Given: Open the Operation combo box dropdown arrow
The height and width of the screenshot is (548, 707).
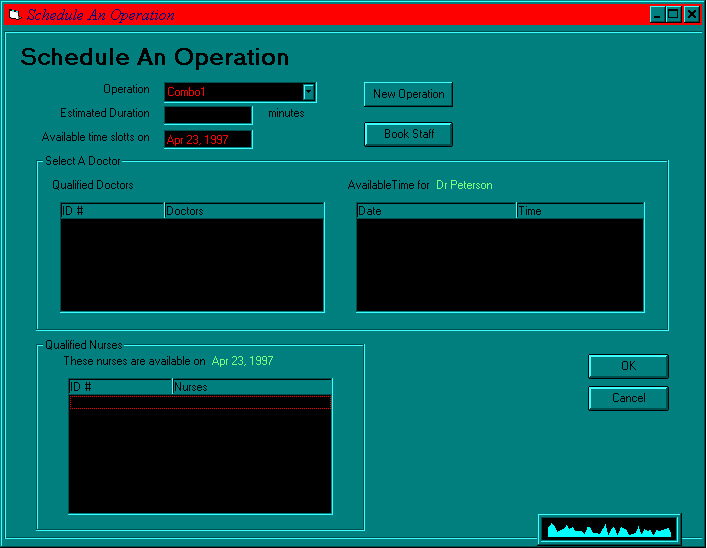Looking at the screenshot, I should pyautogui.click(x=308, y=92).
